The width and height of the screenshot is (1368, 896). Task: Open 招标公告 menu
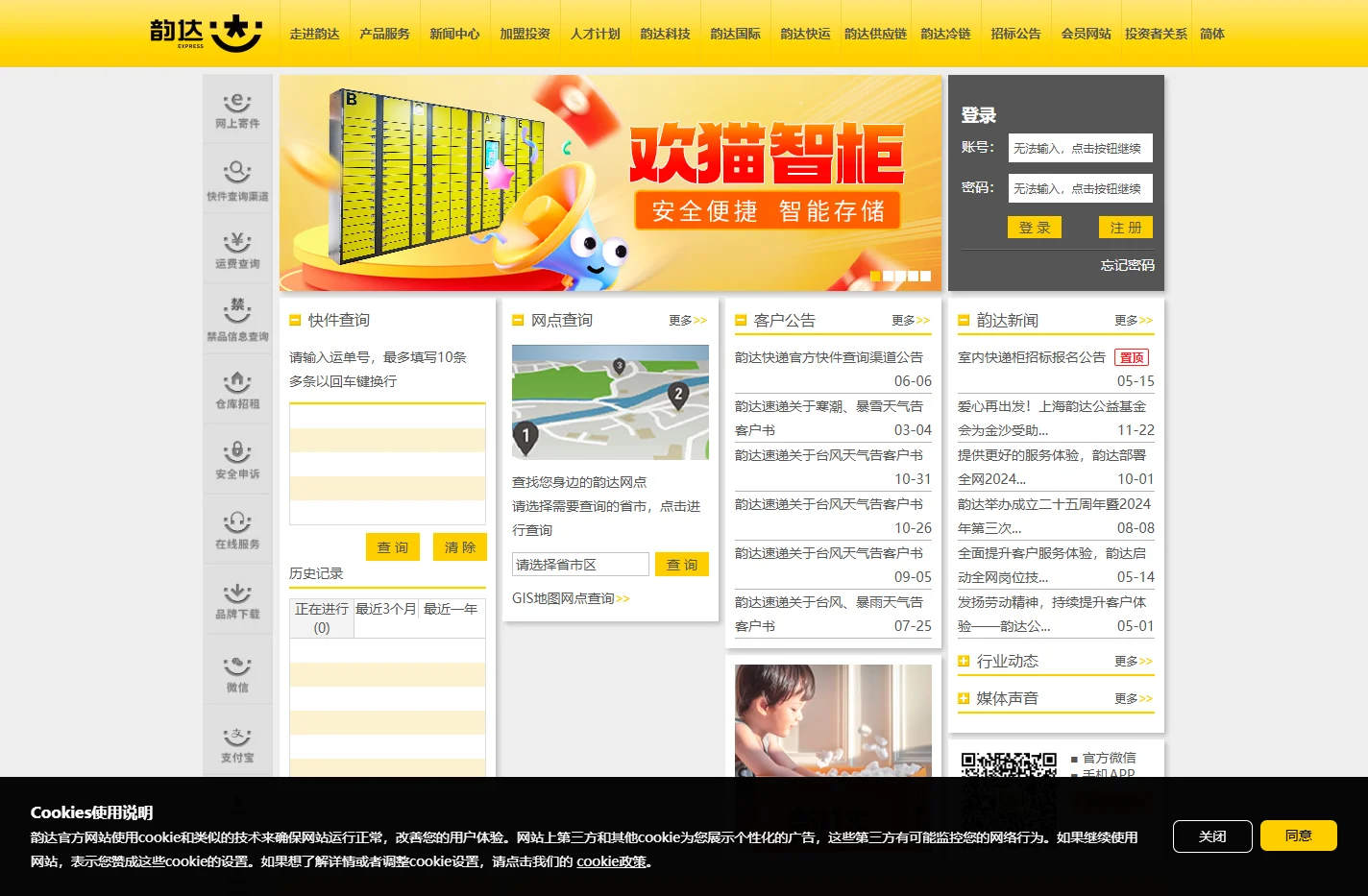pyautogui.click(x=1016, y=34)
